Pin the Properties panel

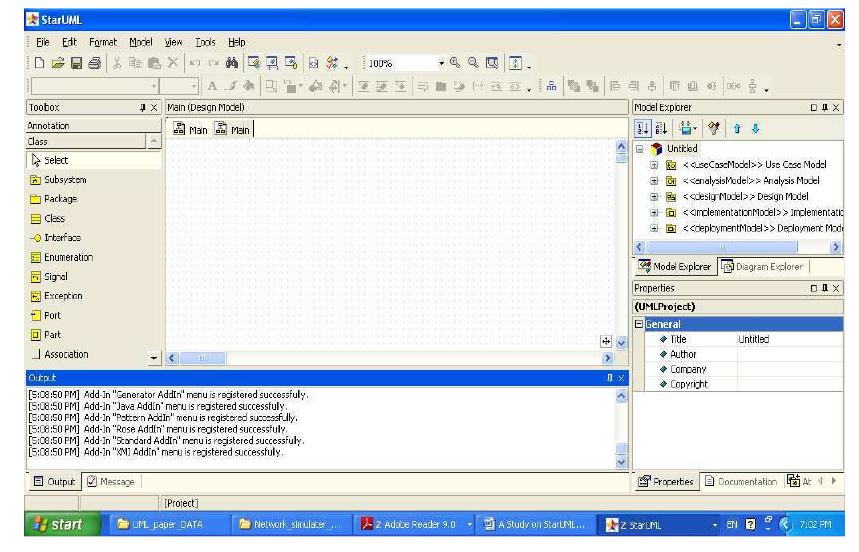coord(824,288)
